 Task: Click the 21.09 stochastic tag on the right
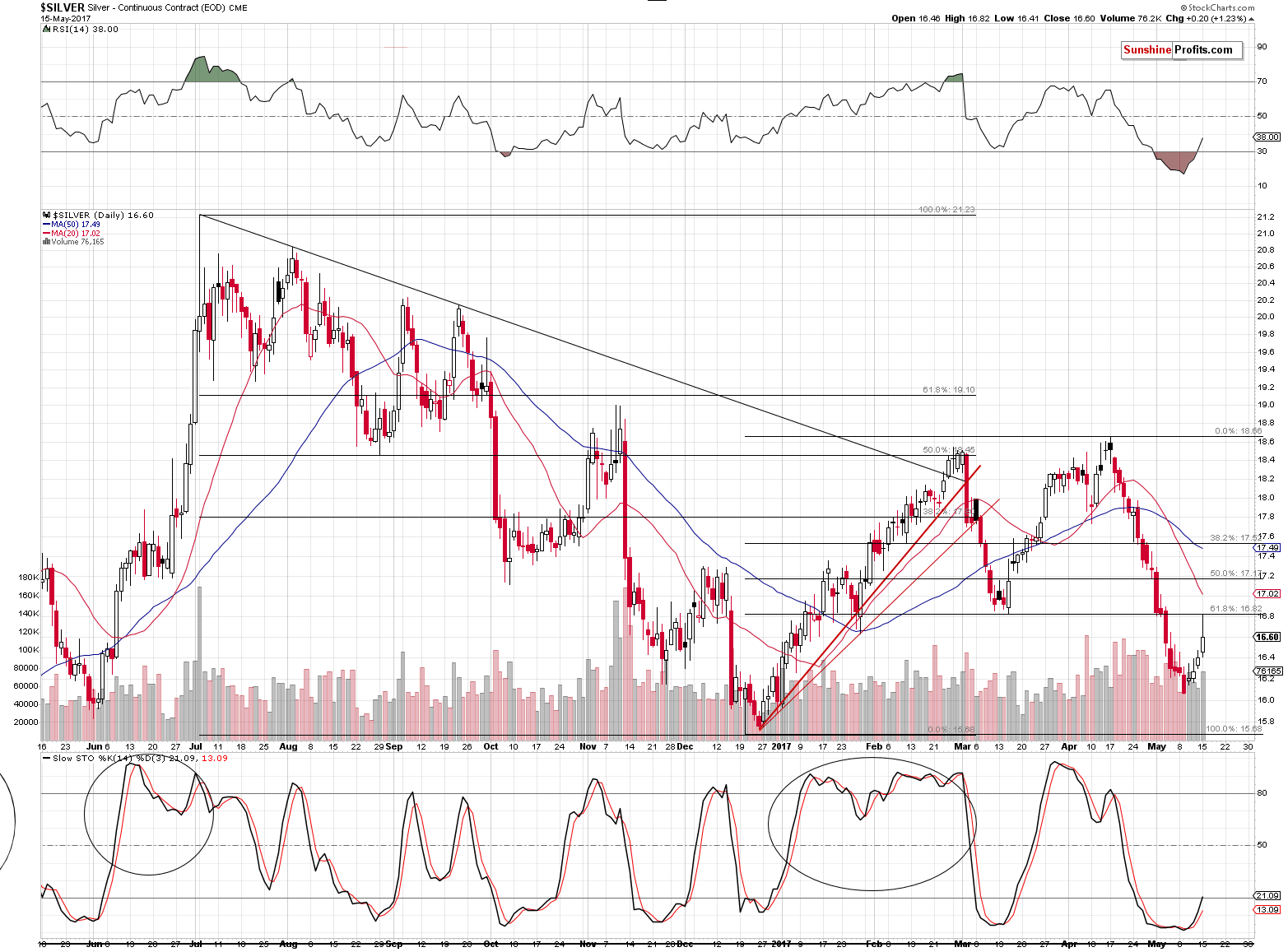[x=1267, y=896]
